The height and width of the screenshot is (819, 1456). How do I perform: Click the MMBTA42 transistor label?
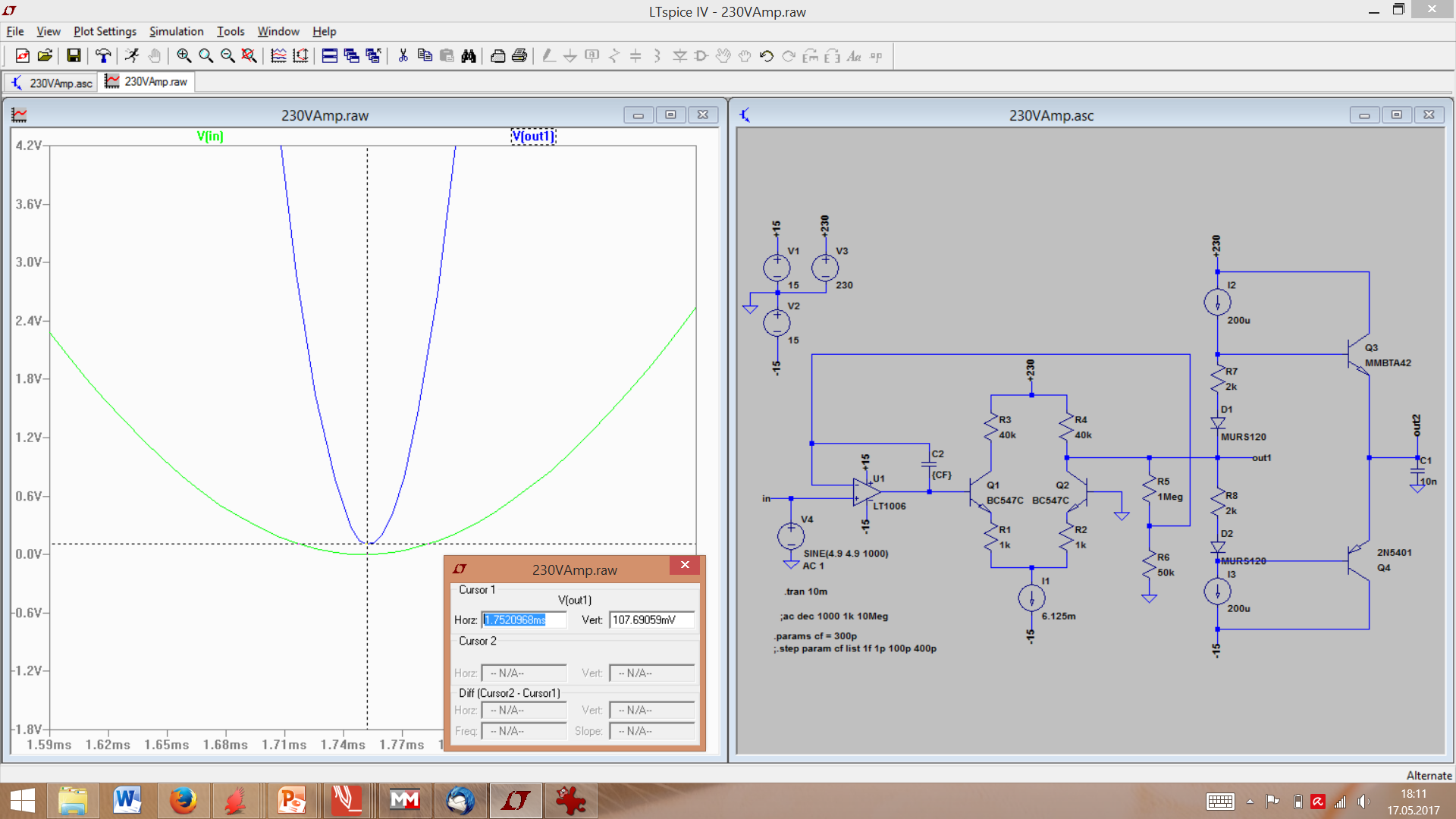[x=1388, y=363]
